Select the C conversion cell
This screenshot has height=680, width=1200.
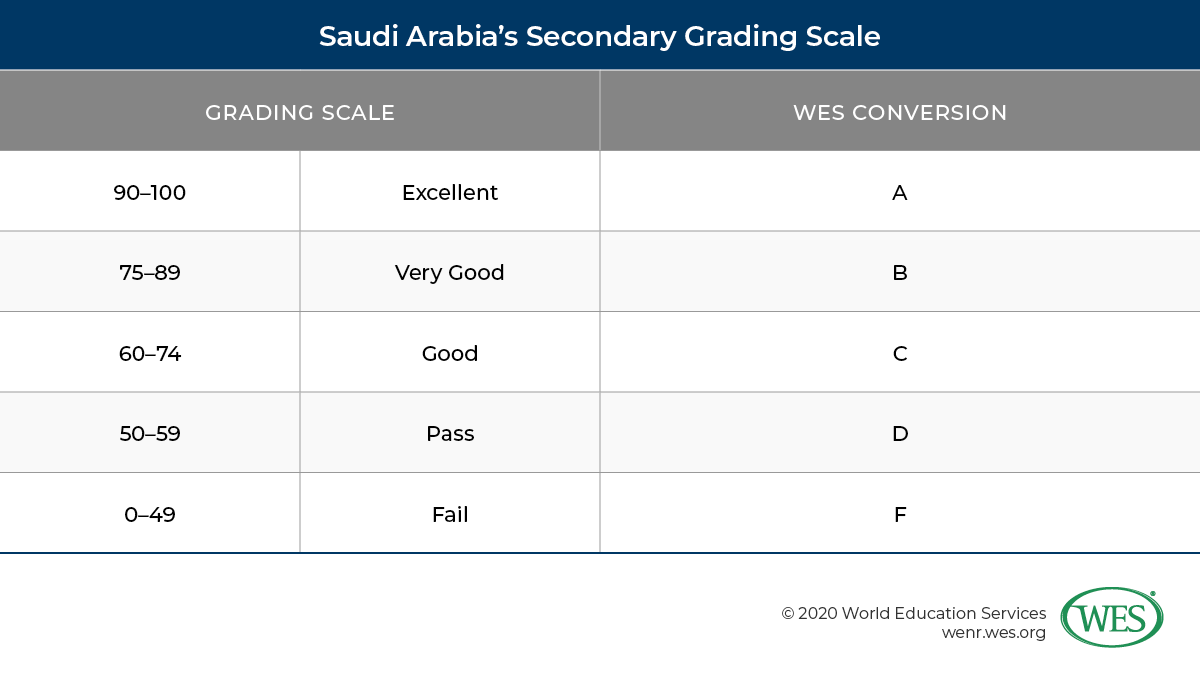click(x=900, y=353)
